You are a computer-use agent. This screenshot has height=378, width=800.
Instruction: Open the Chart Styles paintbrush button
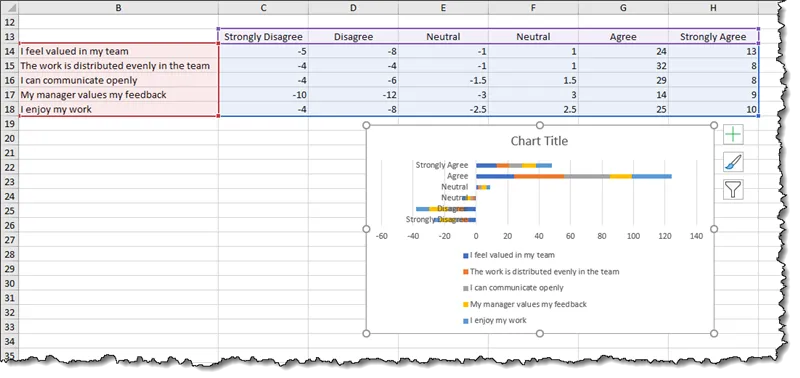coord(733,162)
